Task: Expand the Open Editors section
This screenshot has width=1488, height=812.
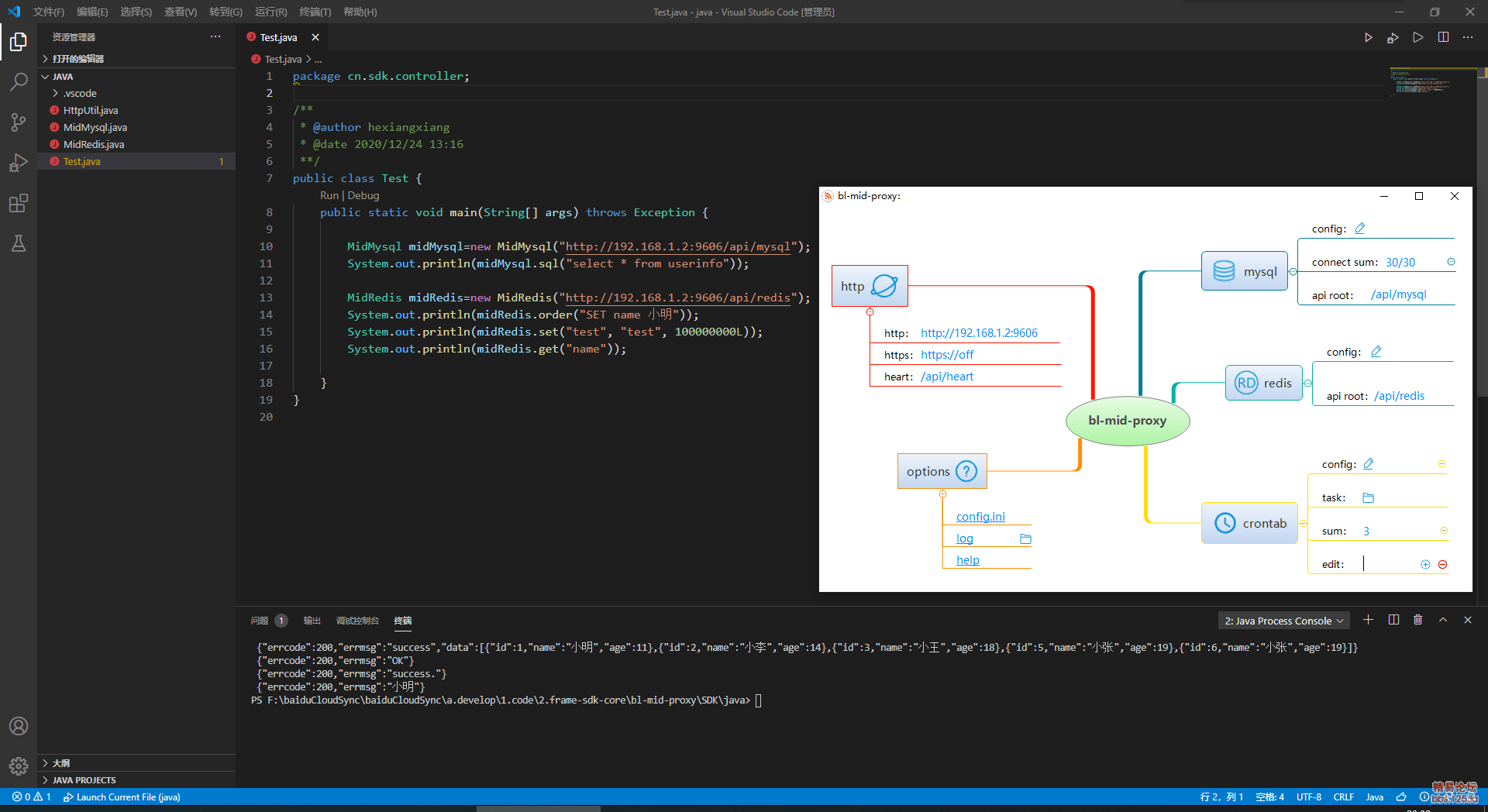Action: 137,59
